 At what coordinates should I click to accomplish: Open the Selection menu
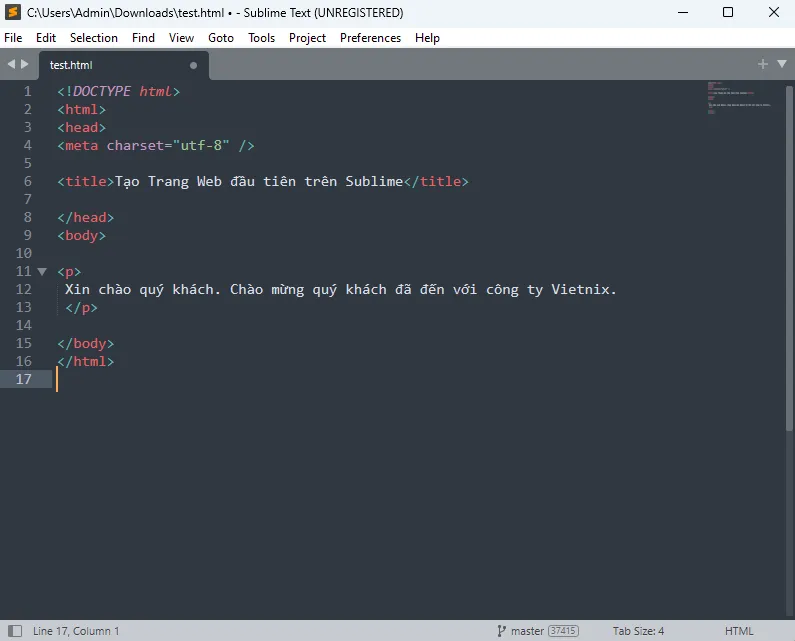94,38
